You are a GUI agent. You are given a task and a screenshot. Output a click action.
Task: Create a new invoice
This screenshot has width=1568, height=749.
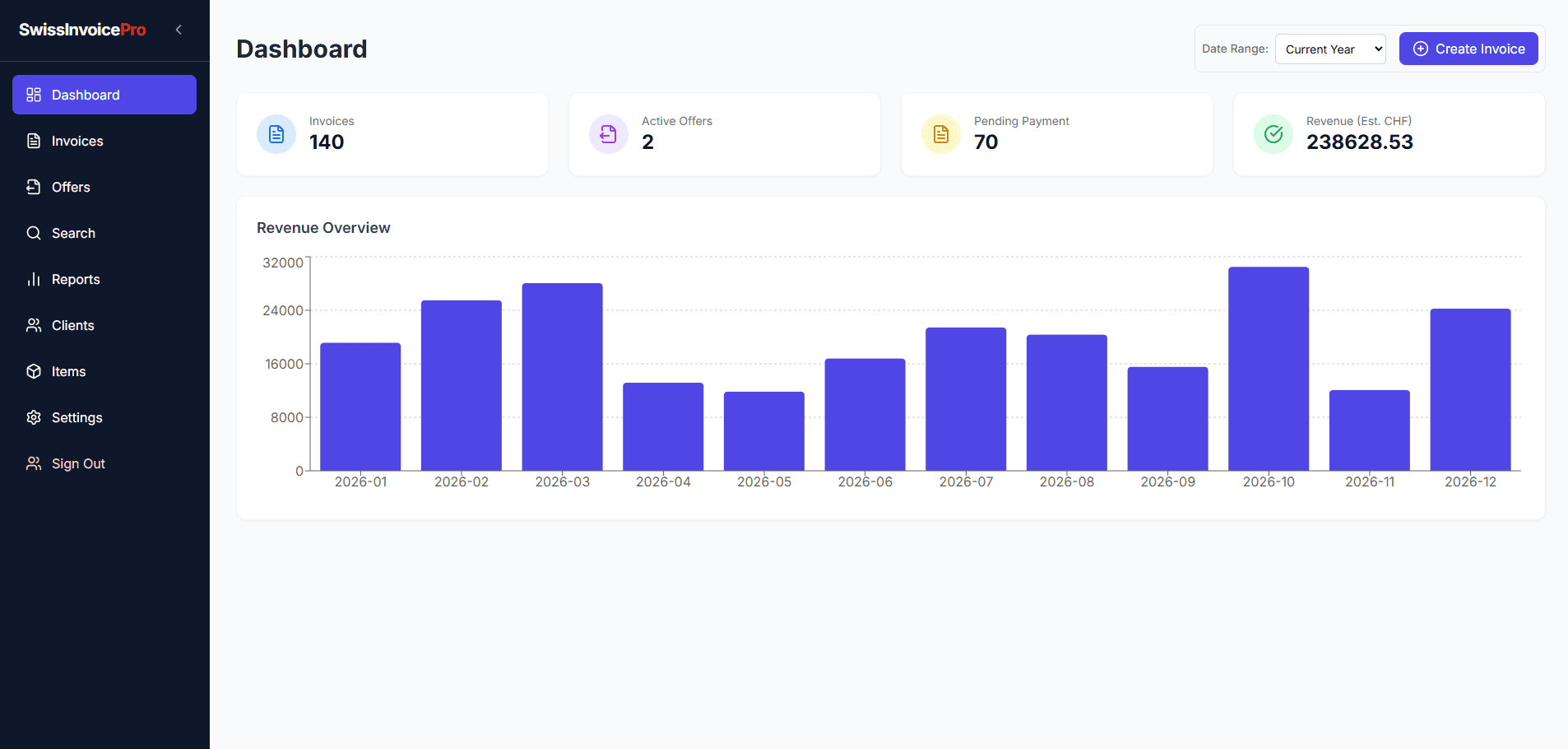coord(1468,49)
